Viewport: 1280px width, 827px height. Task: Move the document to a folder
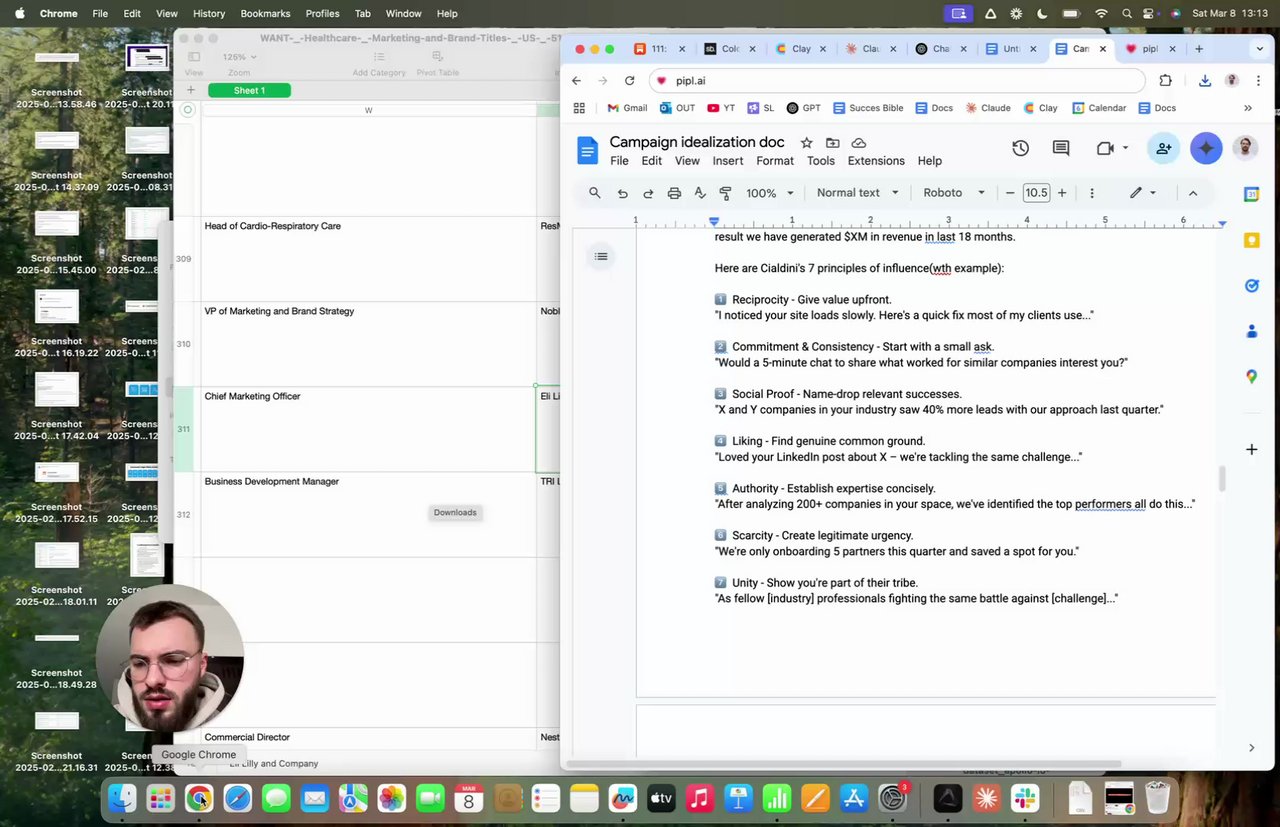[x=832, y=143]
